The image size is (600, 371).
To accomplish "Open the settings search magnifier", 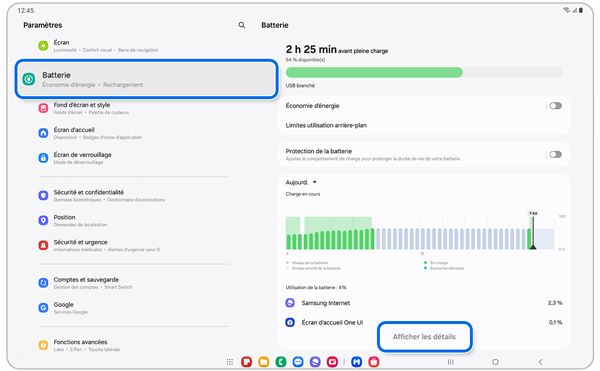I will click(241, 25).
